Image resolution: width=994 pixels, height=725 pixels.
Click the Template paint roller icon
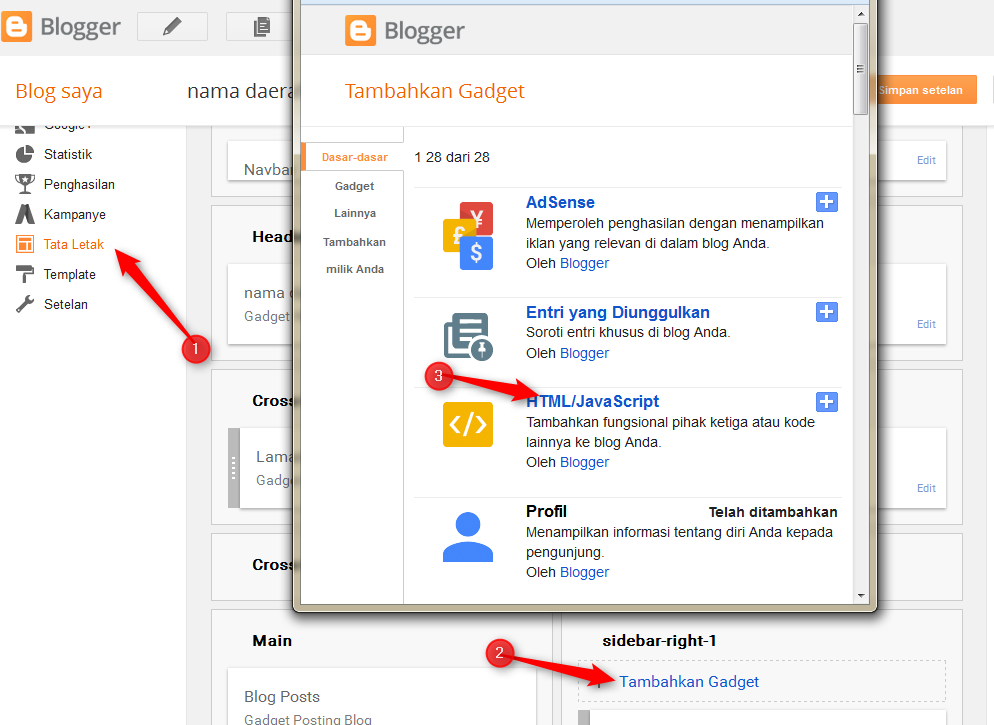(25, 274)
